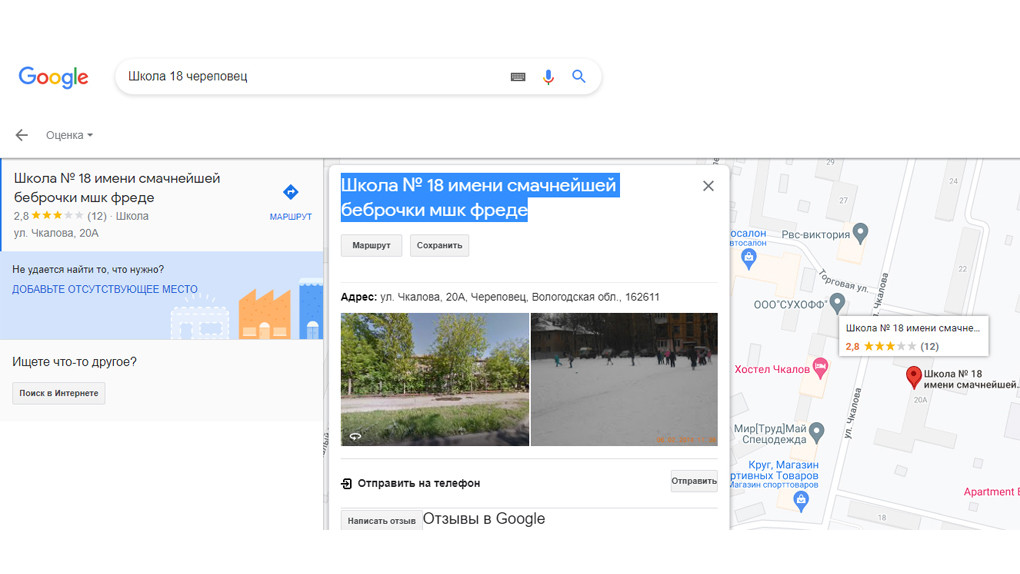Click the blue route diamond icon
This screenshot has height=574, width=1020.
tap(291, 192)
